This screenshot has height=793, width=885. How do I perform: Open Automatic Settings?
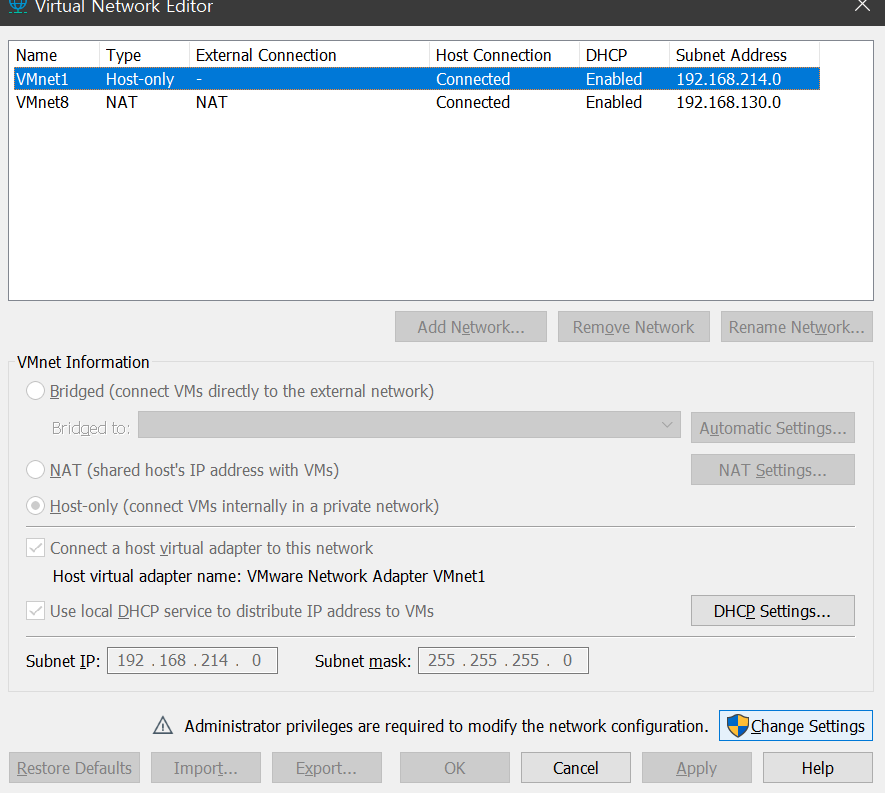pyautogui.click(x=773, y=428)
